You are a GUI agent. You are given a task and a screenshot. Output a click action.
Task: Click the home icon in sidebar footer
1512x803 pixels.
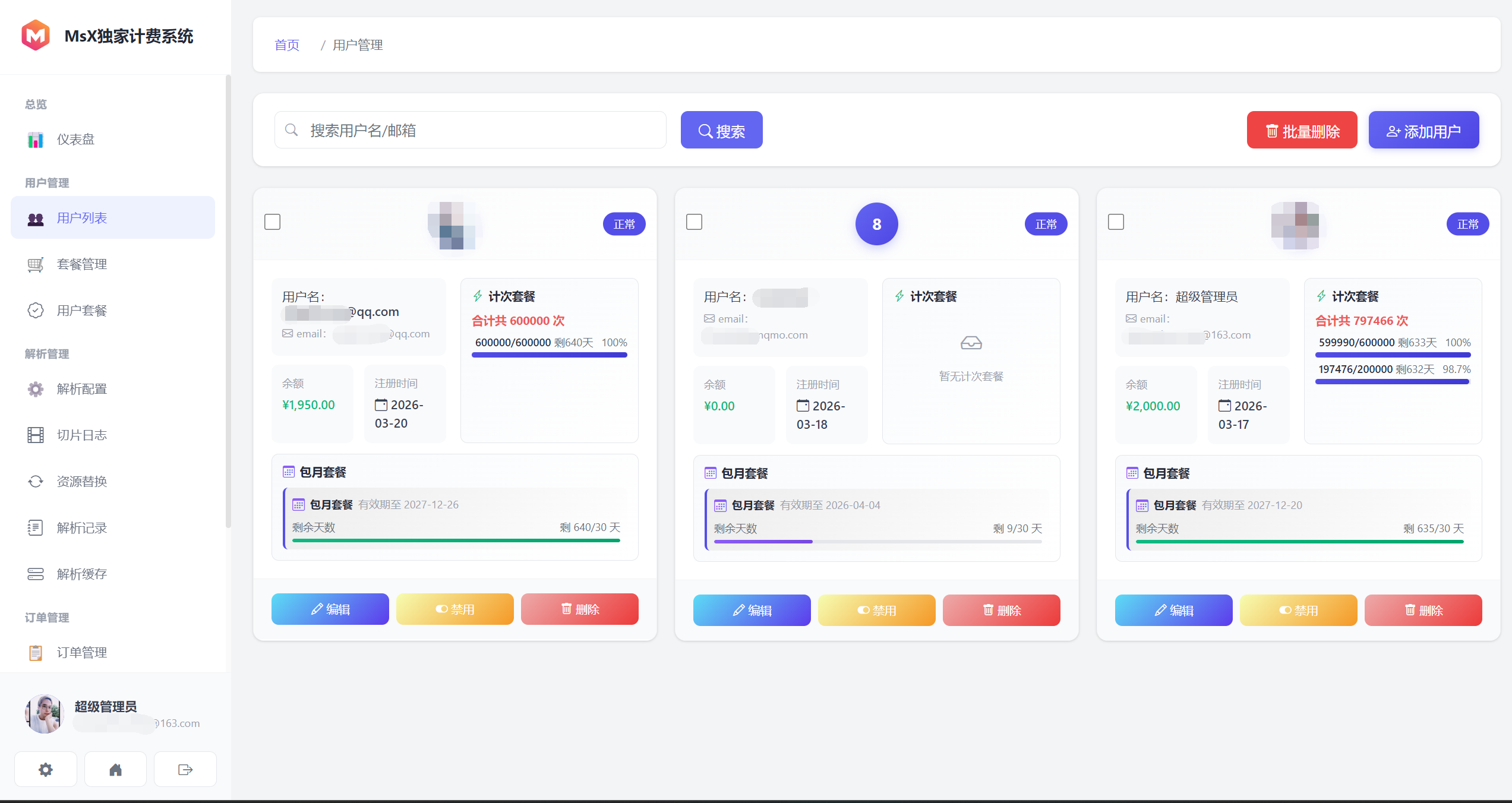[115, 770]
